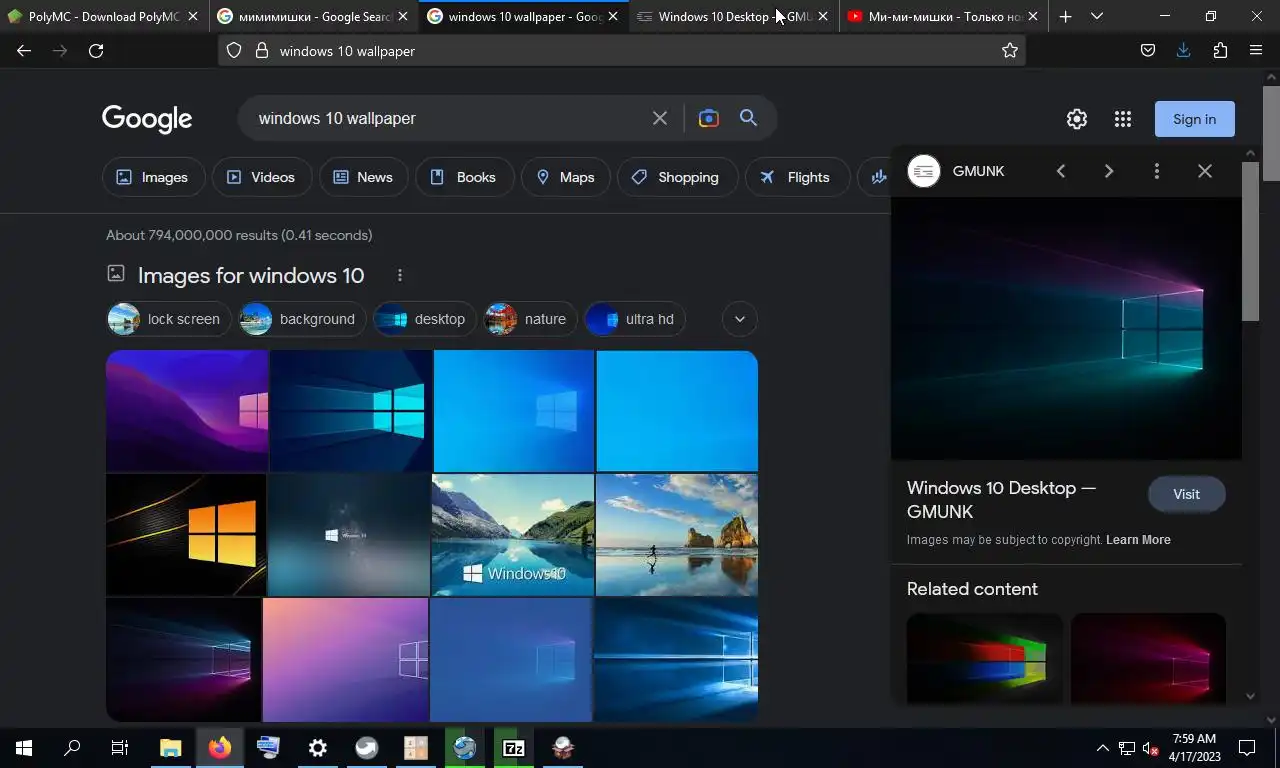Open 7-Zip from taskbar
Image resolution: width=1280 pixels, height=768 pixels.
click(x=514, y=748)
